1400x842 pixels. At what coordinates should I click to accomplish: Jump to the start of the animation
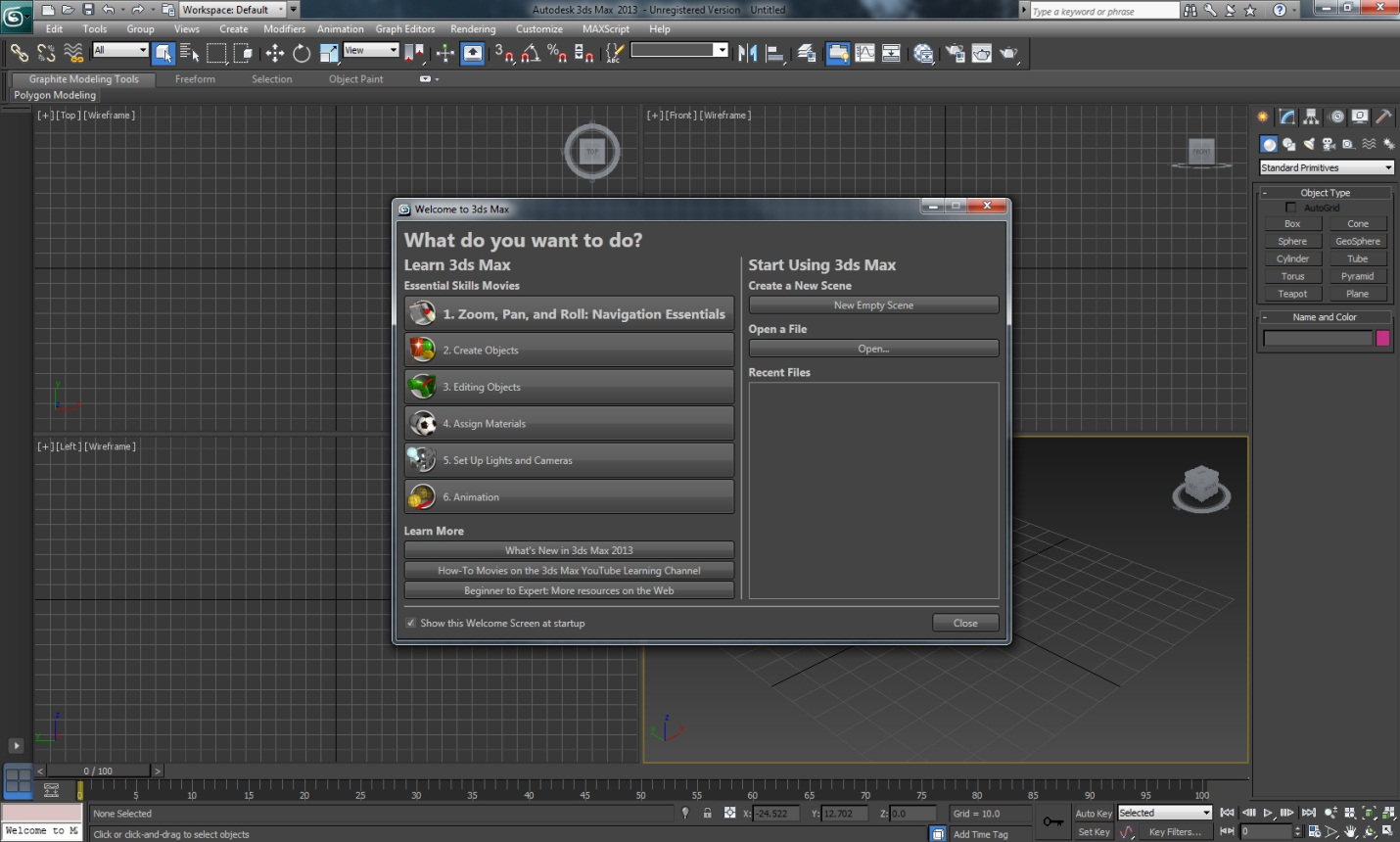click(x=1227, y=813)
